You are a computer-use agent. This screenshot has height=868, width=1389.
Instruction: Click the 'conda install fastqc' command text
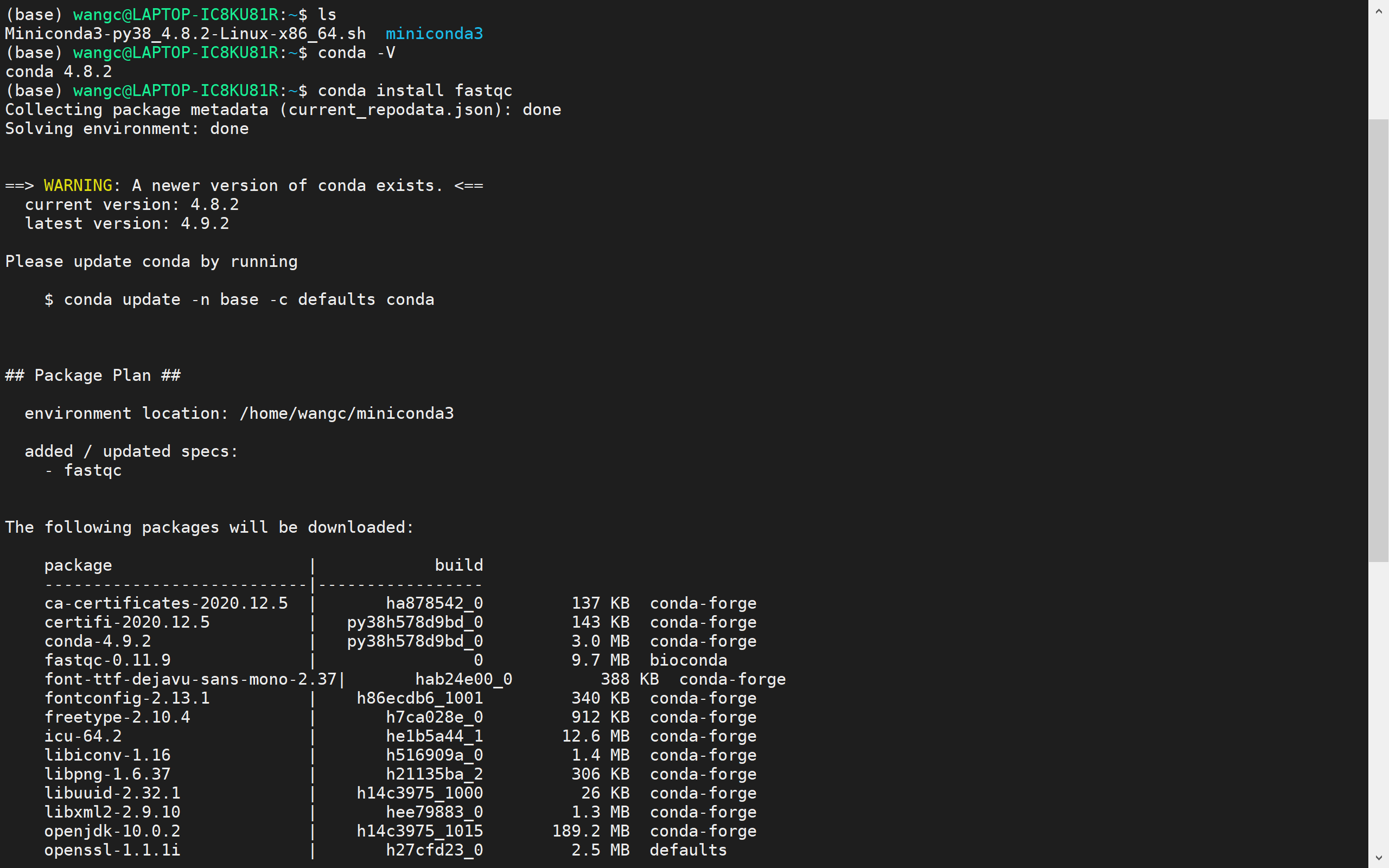coord(415,91)
